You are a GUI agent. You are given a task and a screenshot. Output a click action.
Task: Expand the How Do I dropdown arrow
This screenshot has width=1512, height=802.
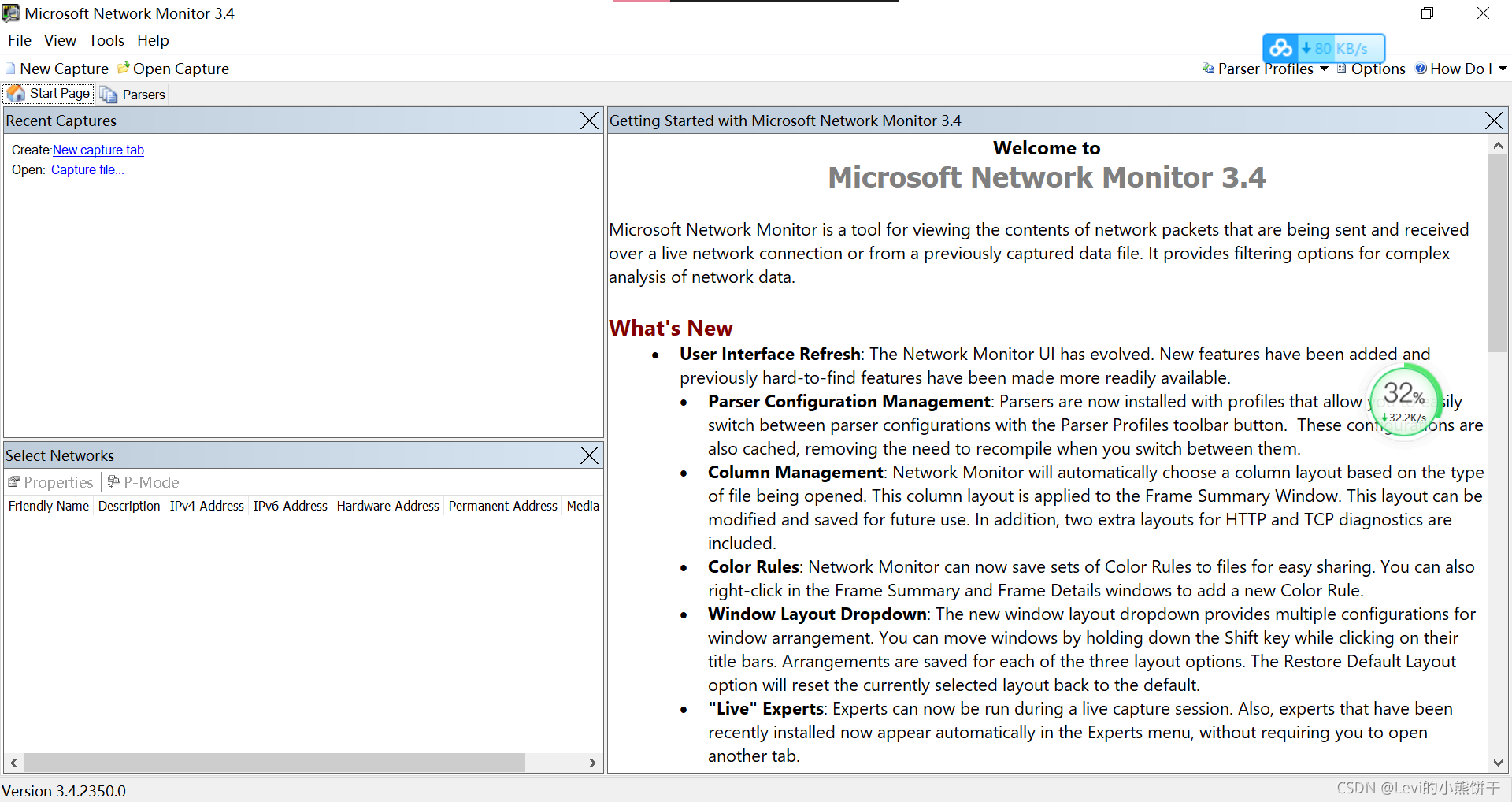[x=1503, y=69]
